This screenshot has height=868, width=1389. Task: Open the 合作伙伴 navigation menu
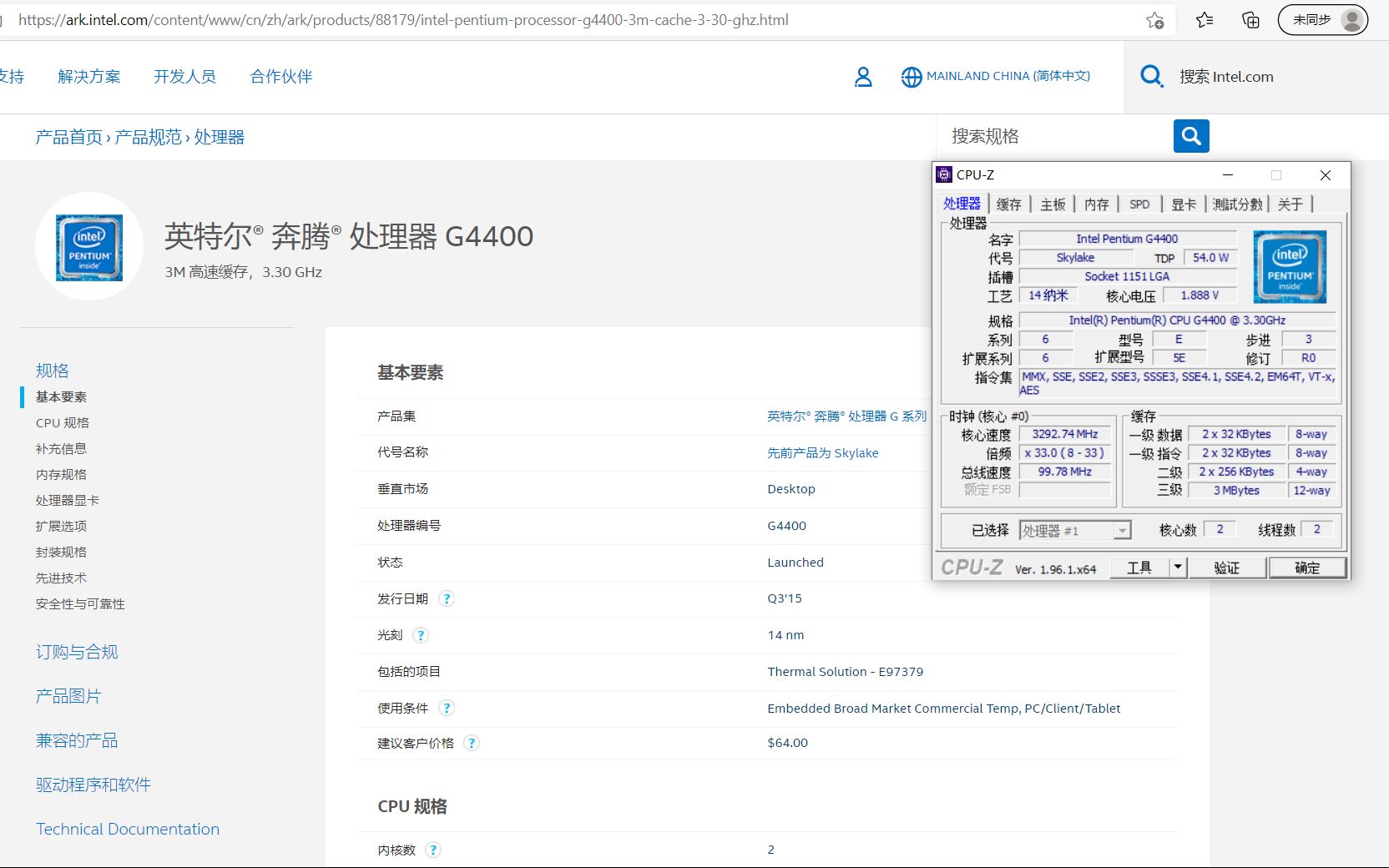(280, 76)
